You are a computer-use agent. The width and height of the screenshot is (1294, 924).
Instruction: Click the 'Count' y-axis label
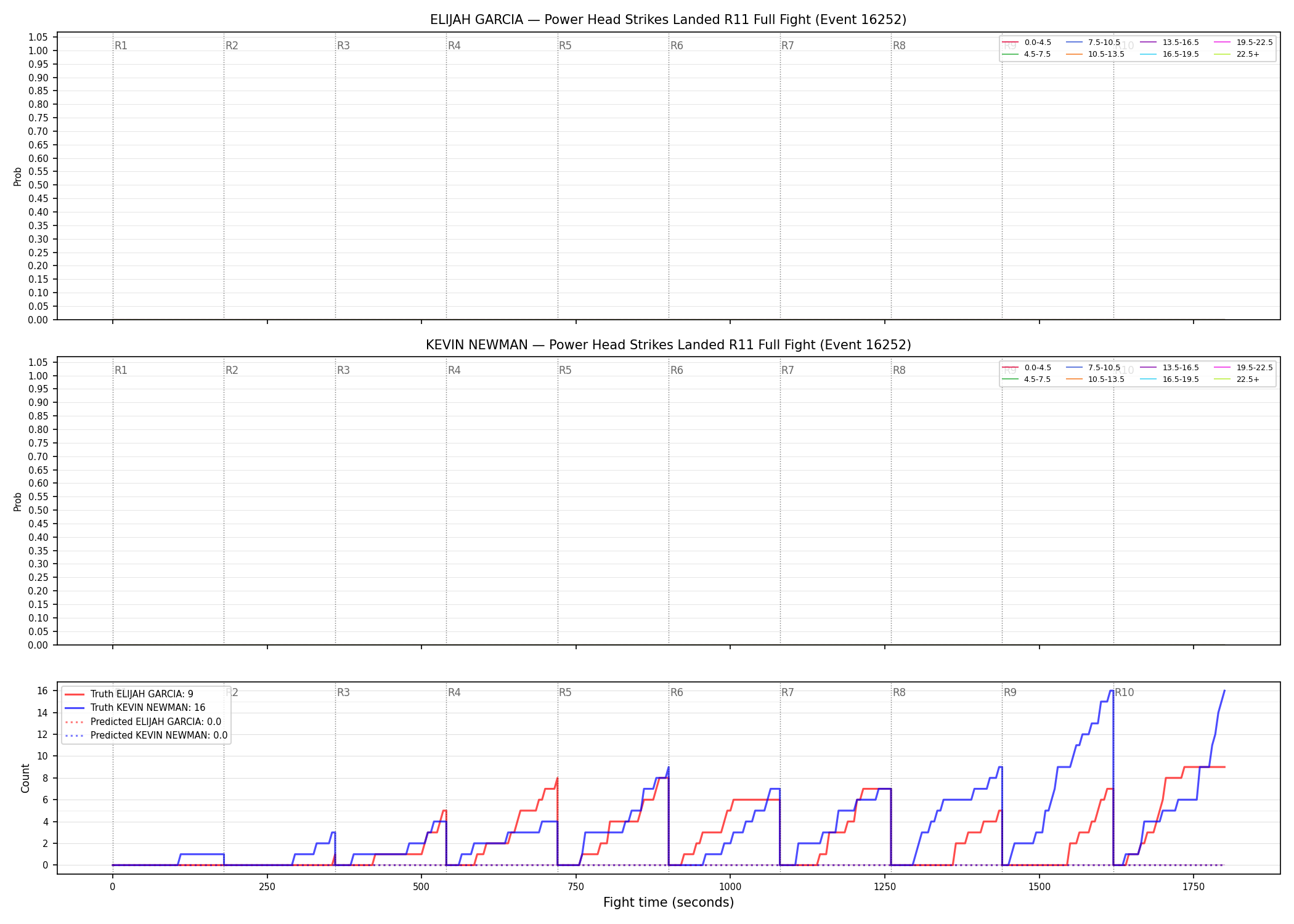coord(25,778)
